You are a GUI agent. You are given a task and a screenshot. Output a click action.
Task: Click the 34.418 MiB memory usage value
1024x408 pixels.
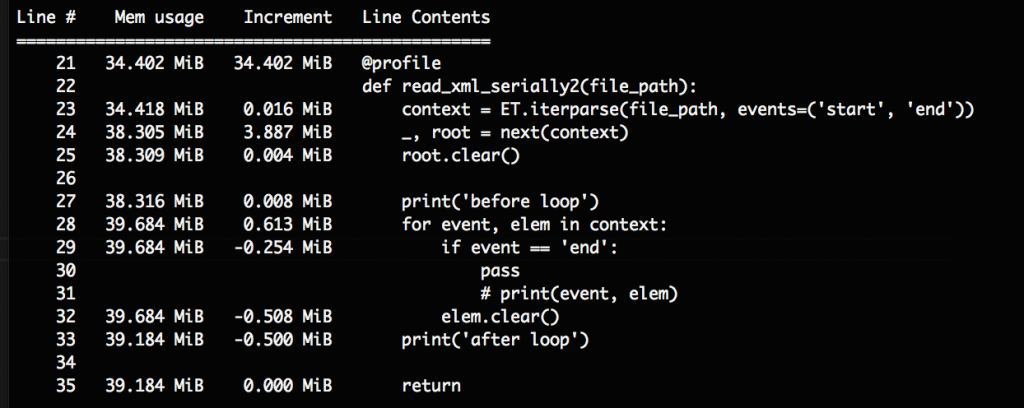[155, 110]
